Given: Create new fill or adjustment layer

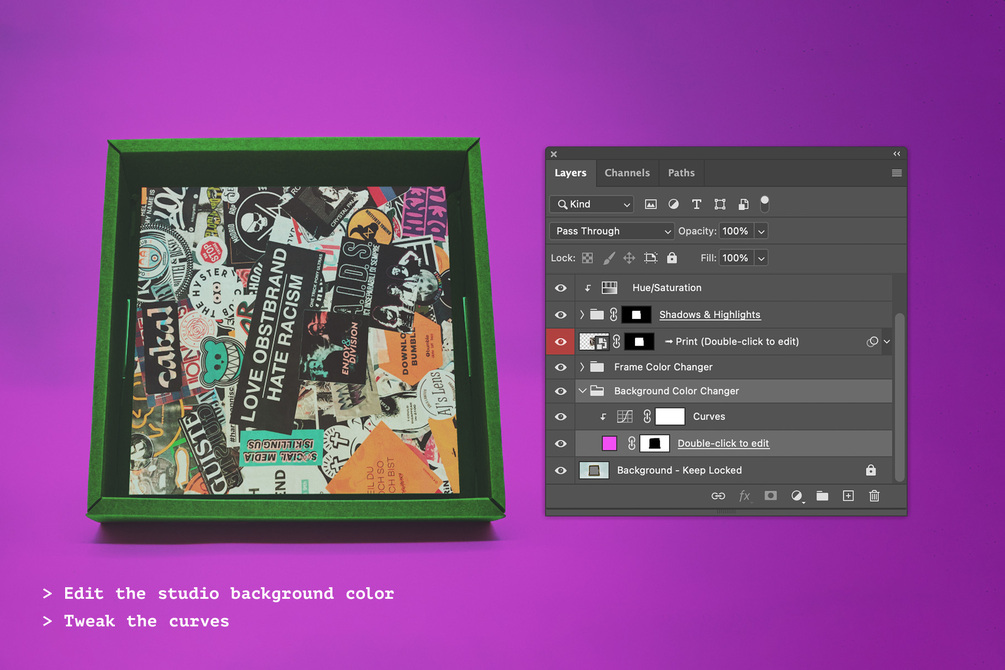Looking at the screenshot, I should (797, 496).
